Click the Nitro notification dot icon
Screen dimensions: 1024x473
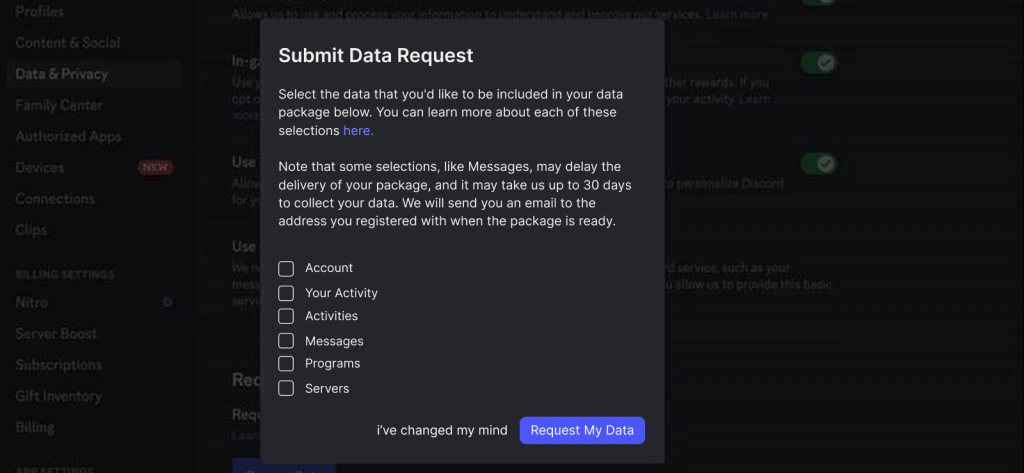coord(168,302)
